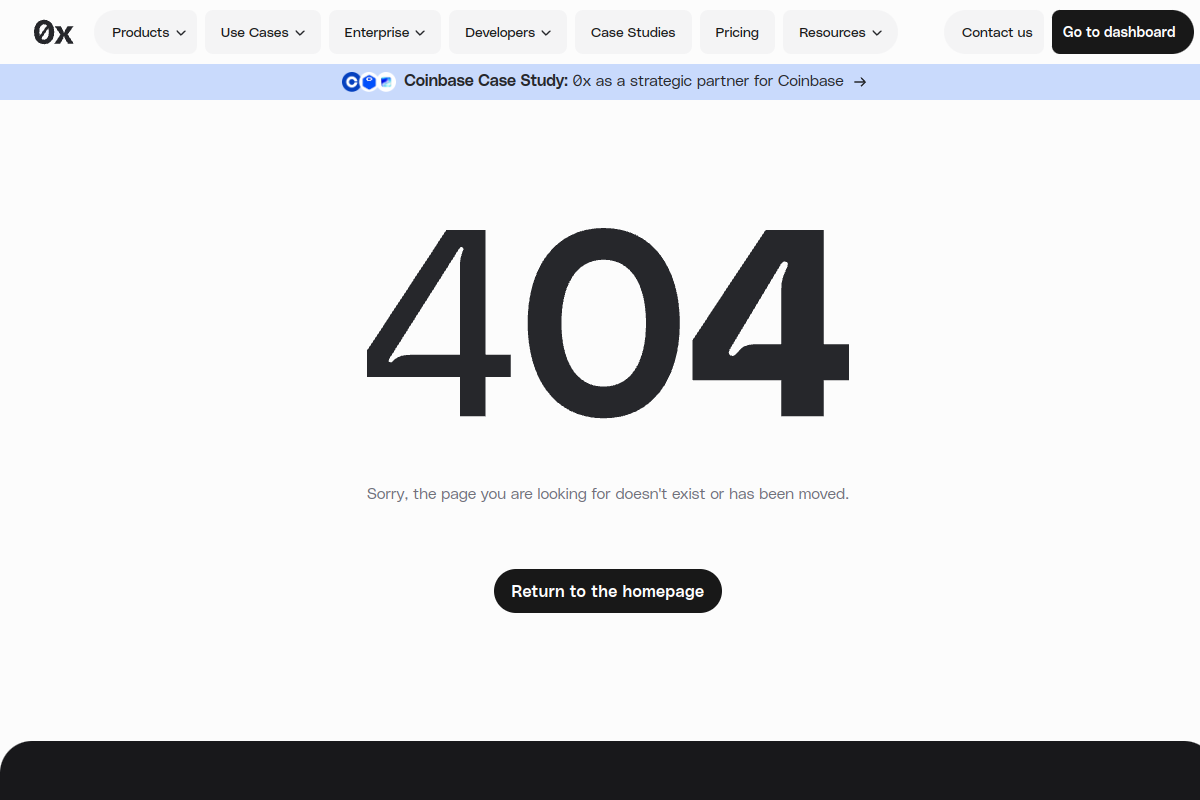1200x800 pixels.
Task: Click the Contact us button
Action: coord(995,32)
